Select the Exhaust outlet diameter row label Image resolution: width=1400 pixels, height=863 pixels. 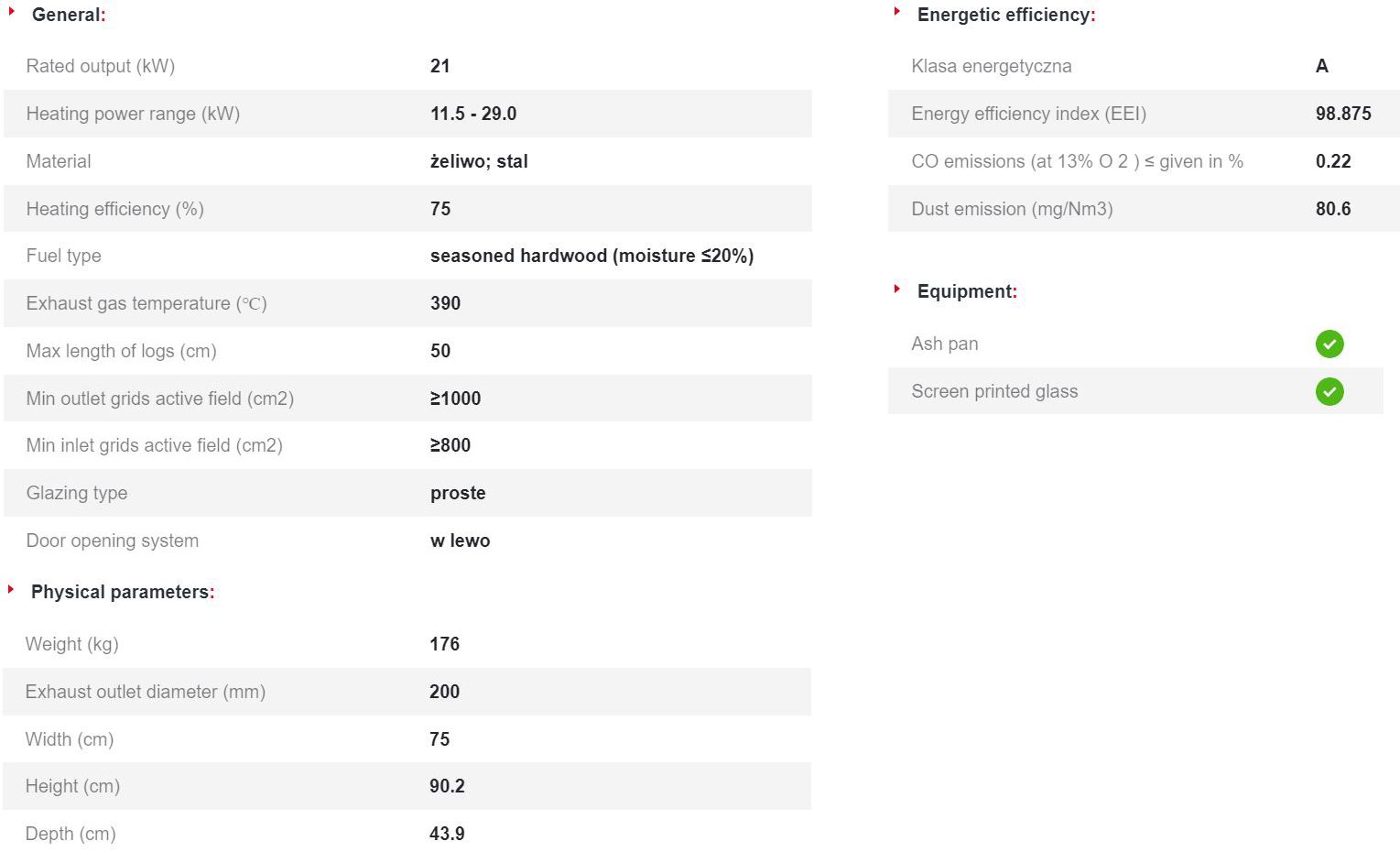(x=145, y=693)
